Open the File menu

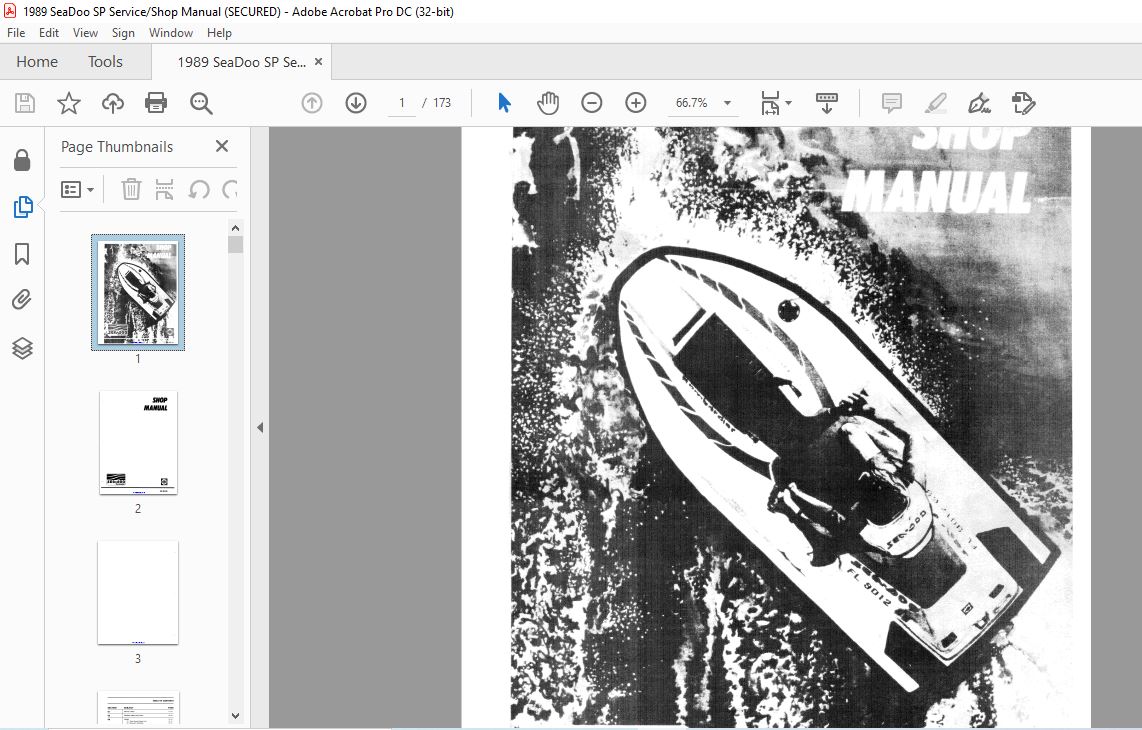pyautogui.click(x=16, y=33)
